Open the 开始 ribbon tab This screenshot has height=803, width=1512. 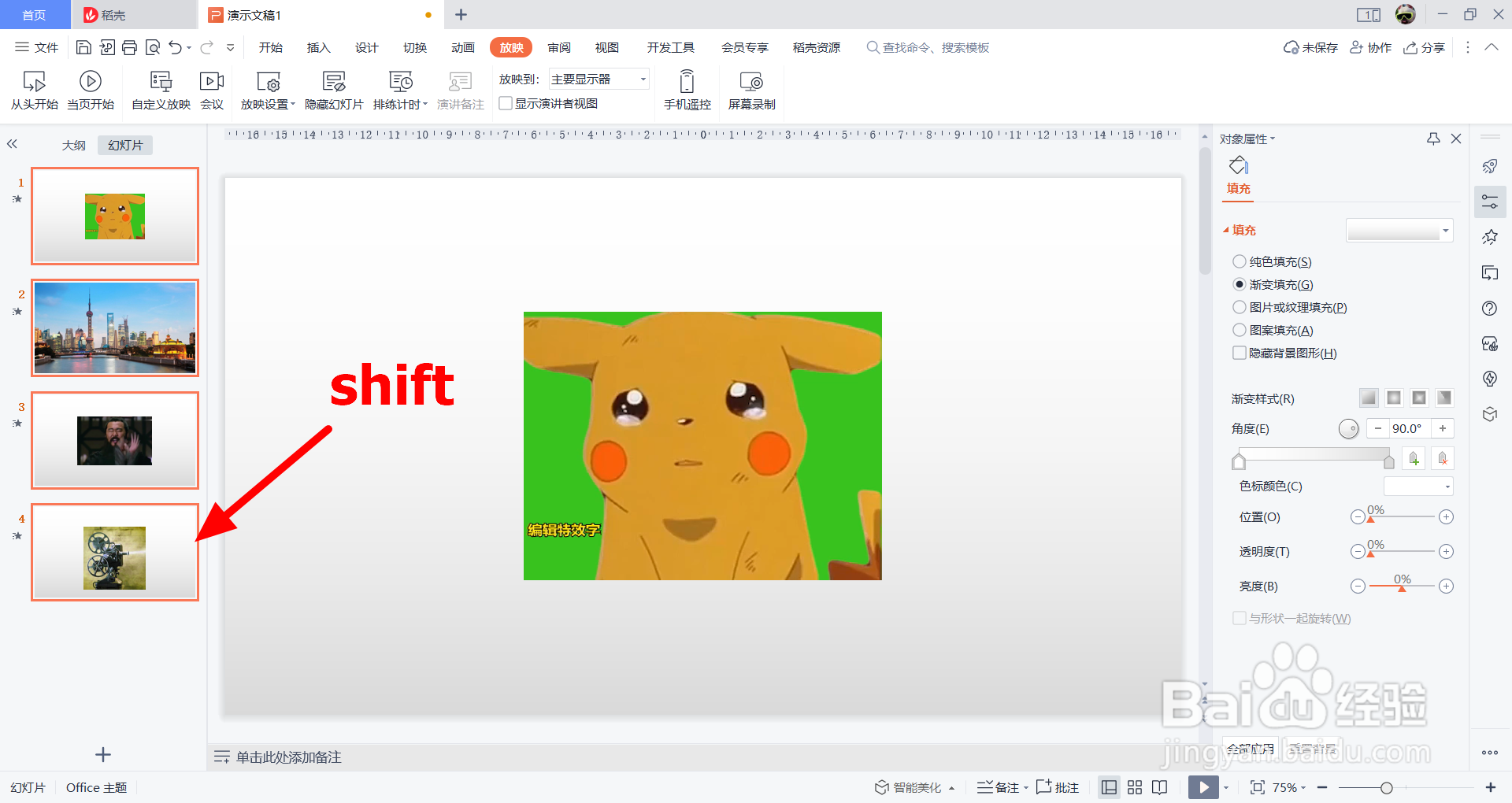(x=270, y=47)
